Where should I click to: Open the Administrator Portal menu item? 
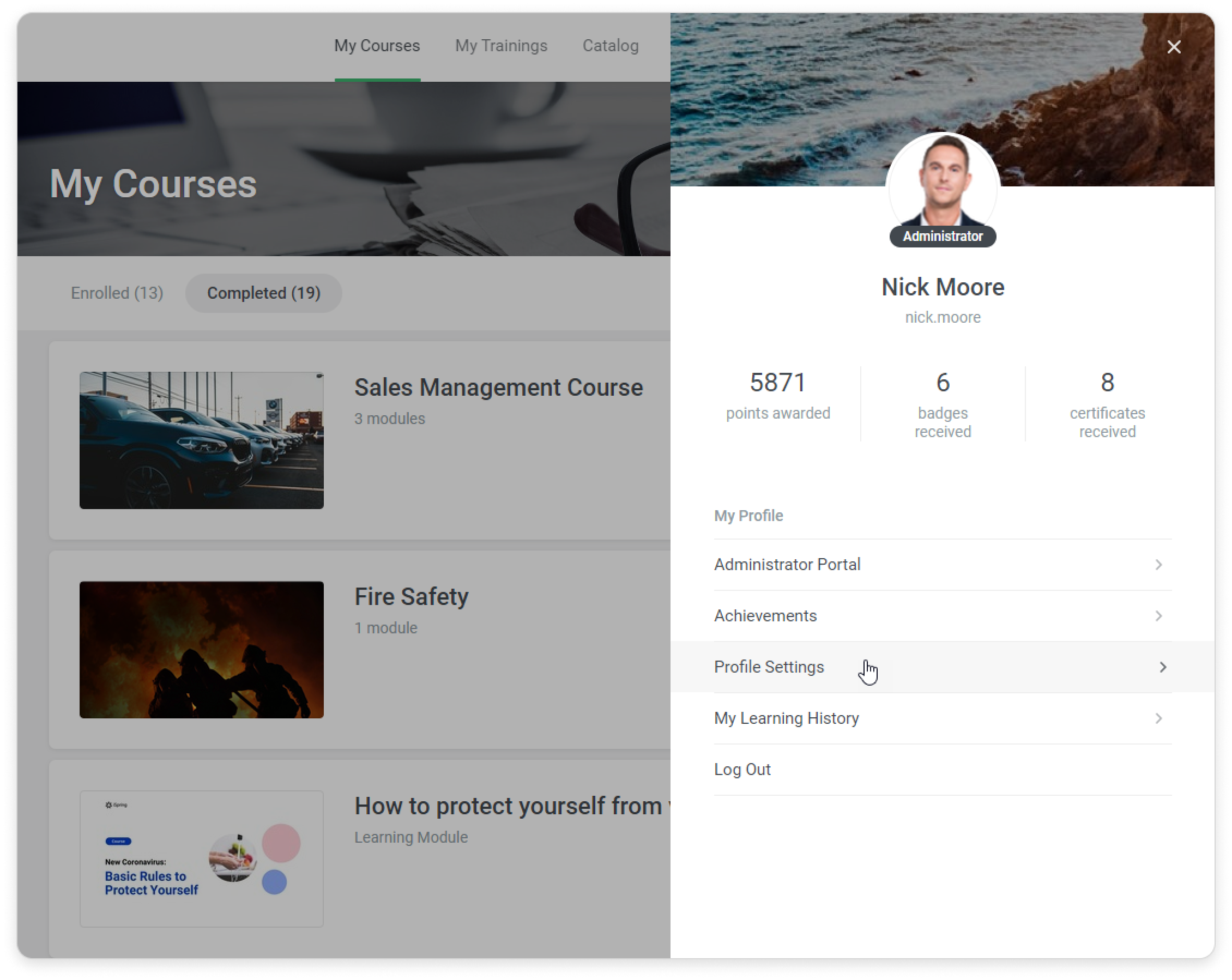787,565
